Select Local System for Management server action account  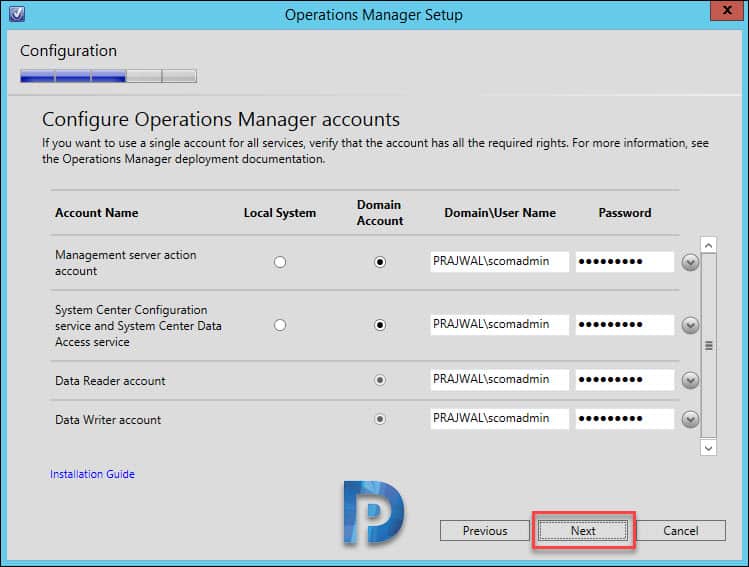point(280,262)
